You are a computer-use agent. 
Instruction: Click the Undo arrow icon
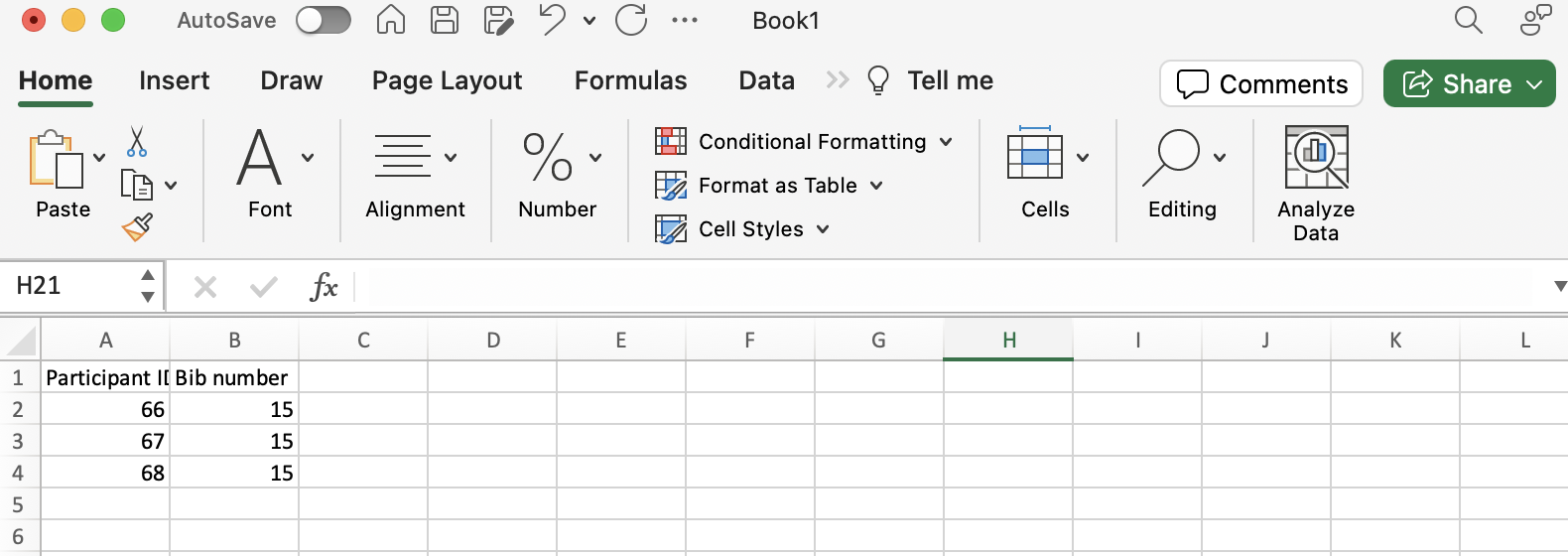[553, 20]
